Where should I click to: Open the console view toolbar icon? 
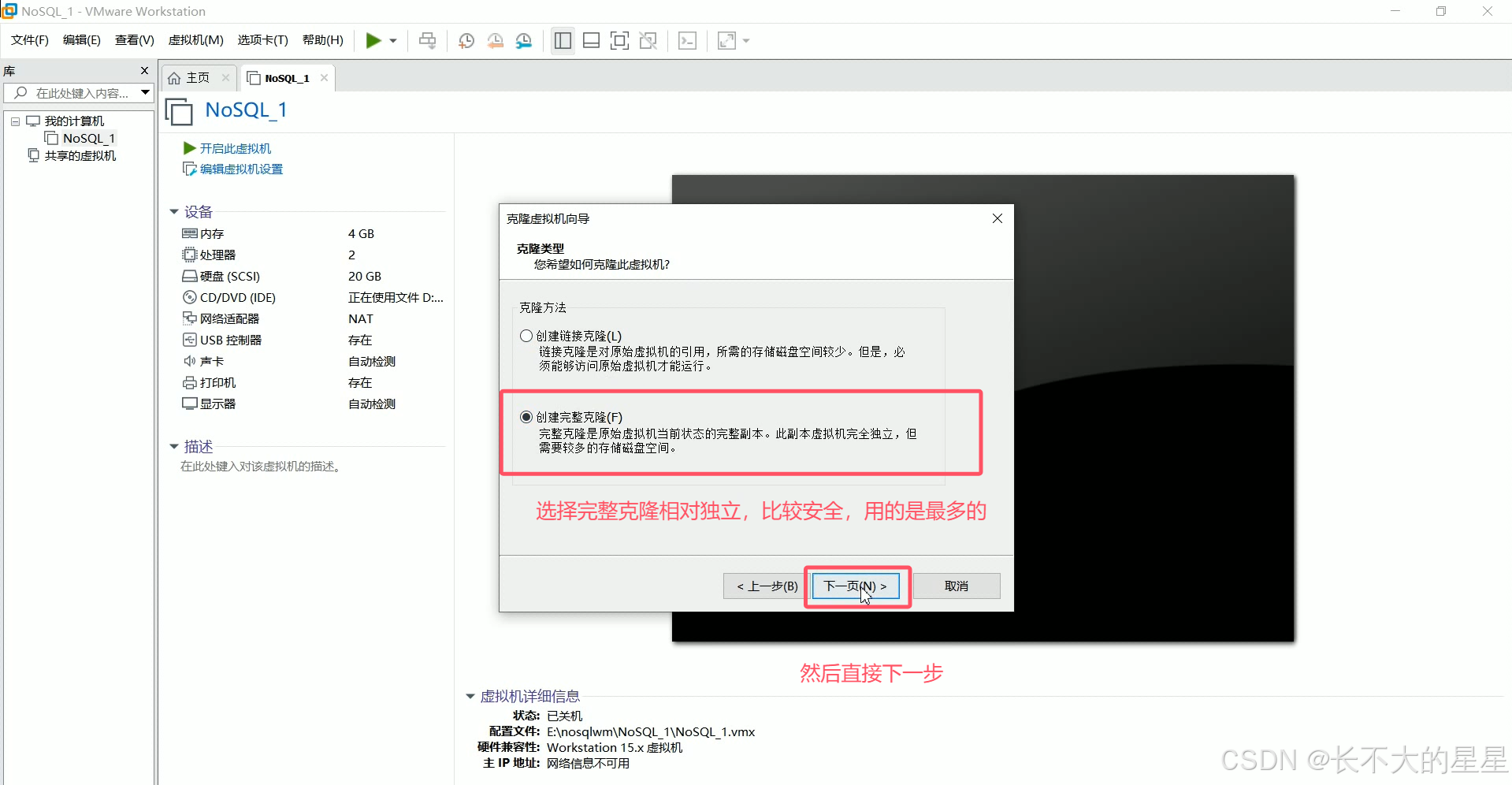687,40
